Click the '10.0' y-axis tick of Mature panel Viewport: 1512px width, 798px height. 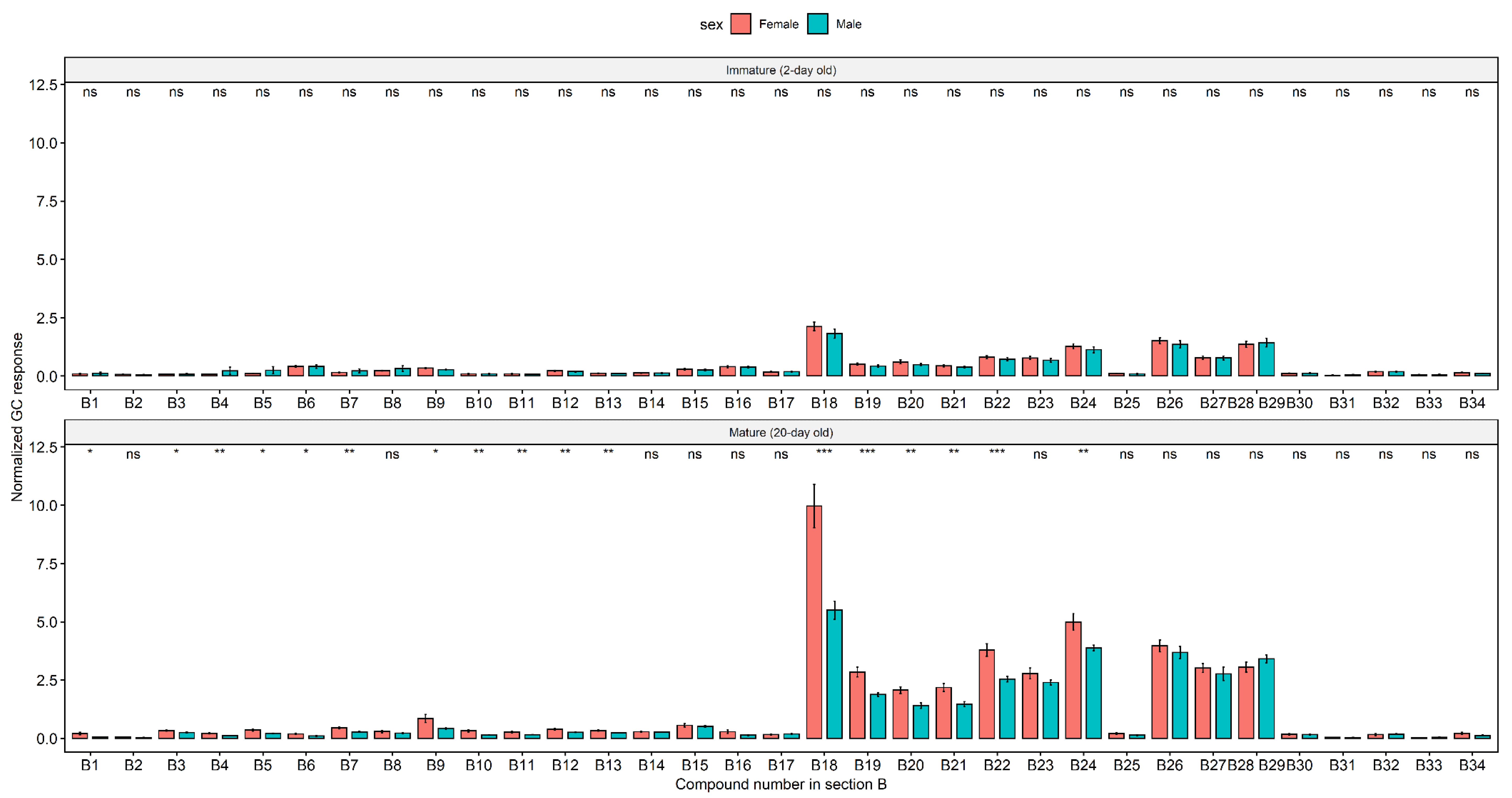point(43,506)
